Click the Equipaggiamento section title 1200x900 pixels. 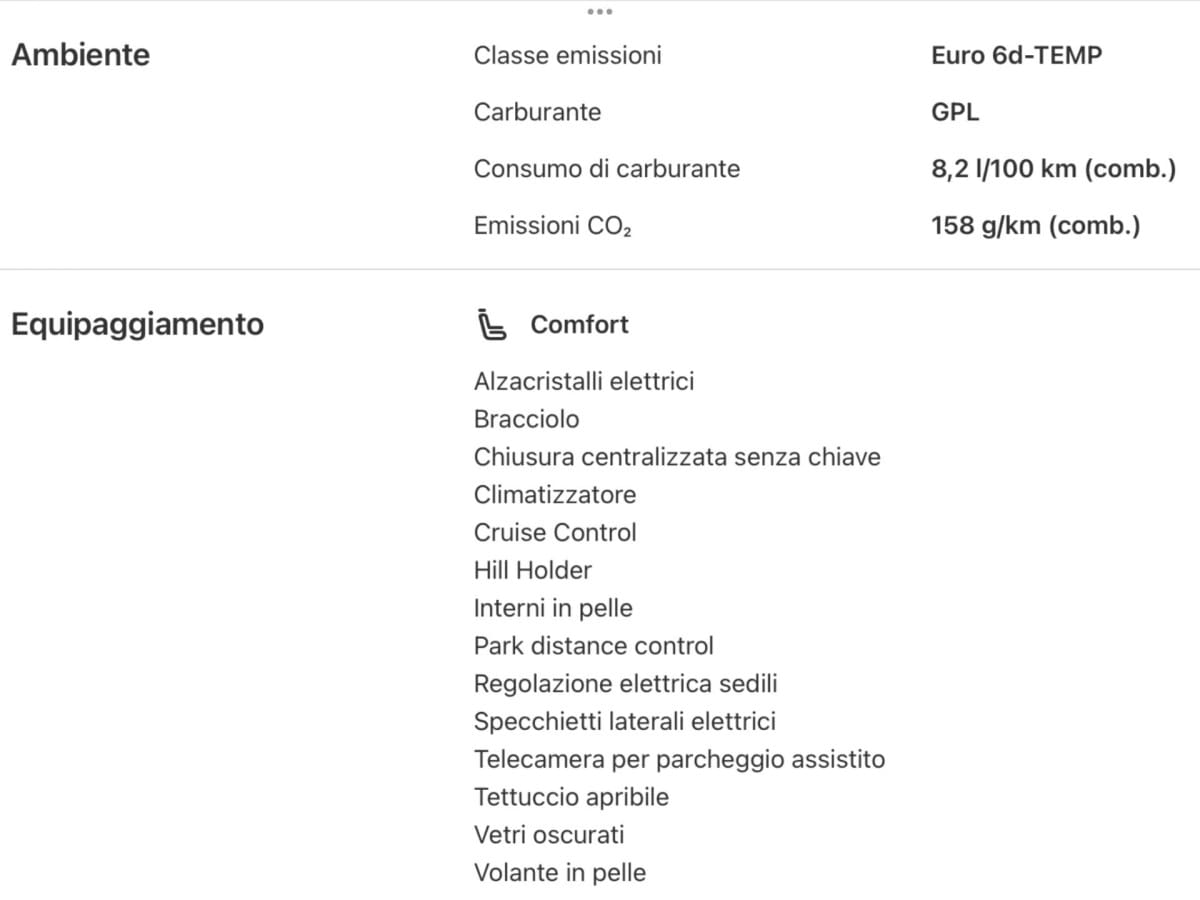click(137, 325)
